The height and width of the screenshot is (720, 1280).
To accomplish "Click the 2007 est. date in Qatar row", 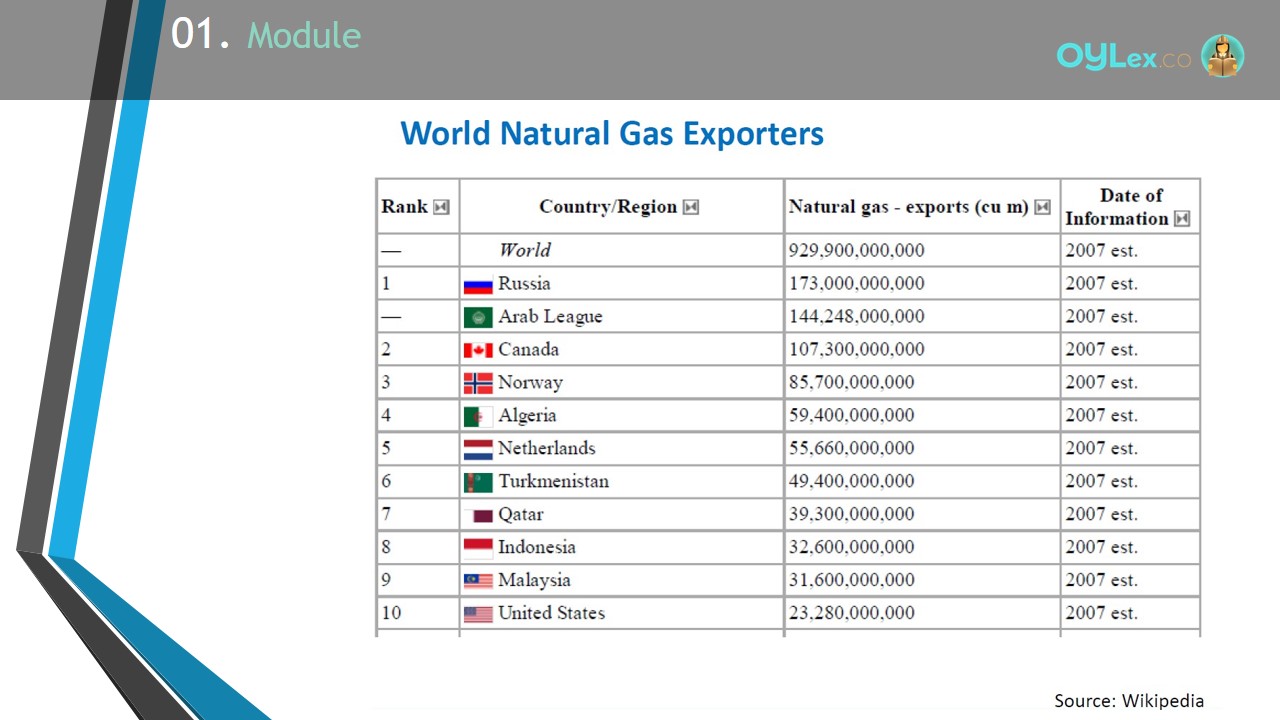I will [x=1101, y=514].
